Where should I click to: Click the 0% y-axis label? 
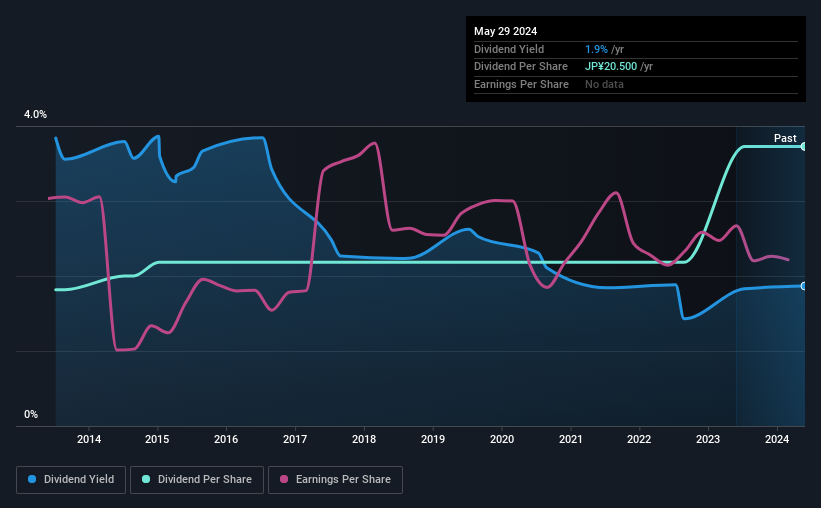pyautogui.click(x=31, y=414)
